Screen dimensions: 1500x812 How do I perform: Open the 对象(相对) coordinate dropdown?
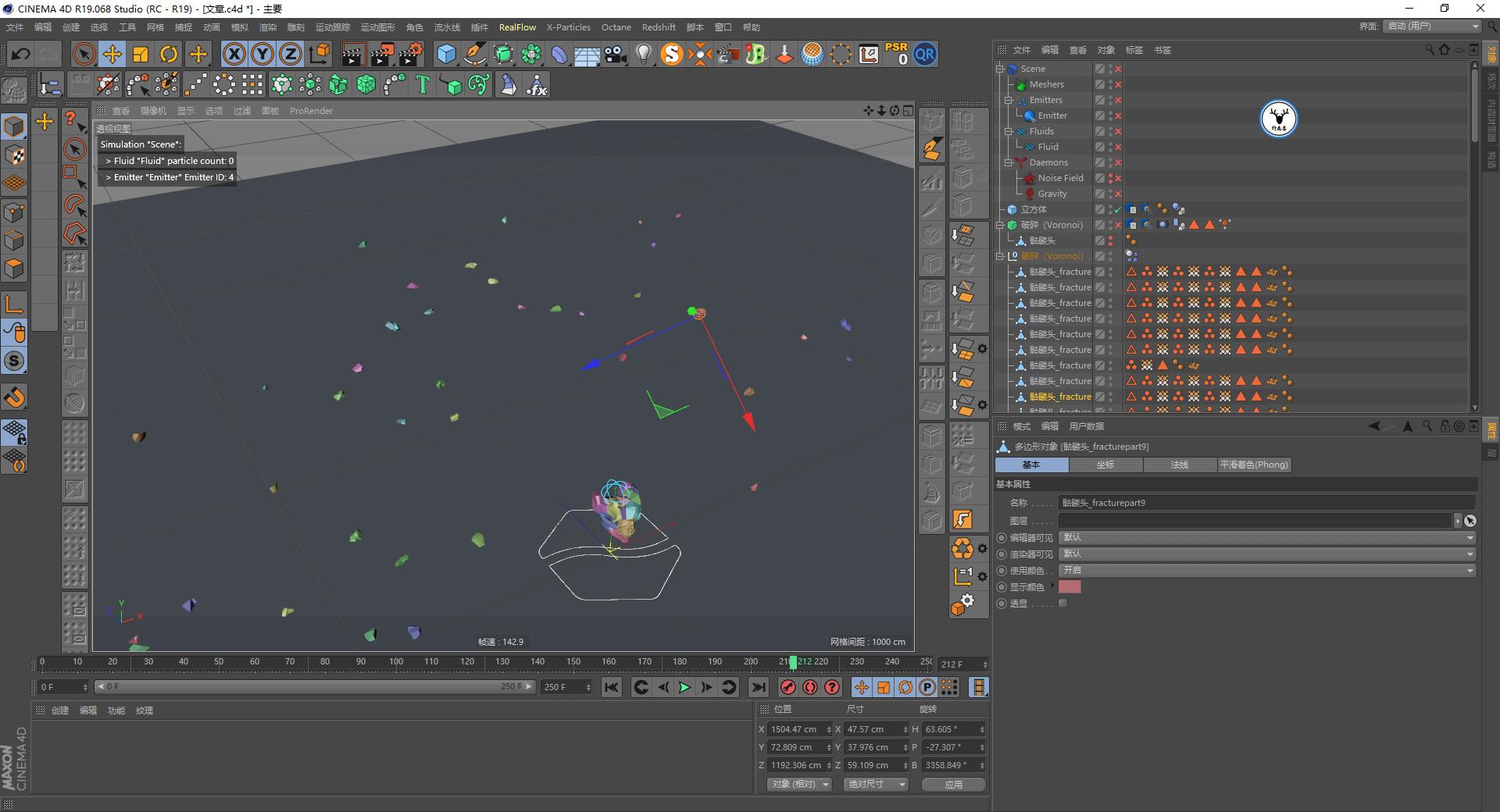click(798, 784)
